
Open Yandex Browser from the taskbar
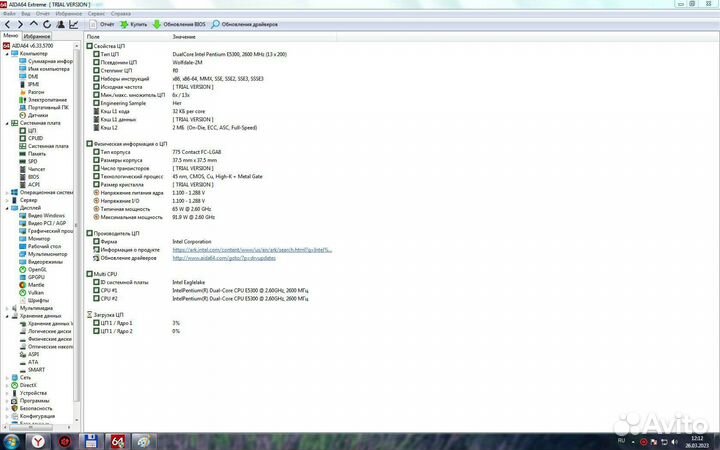point(39,441)
